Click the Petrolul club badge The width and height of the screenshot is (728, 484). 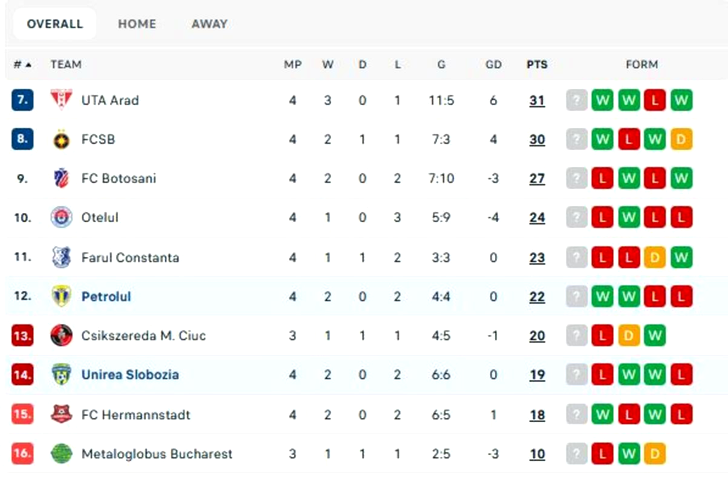coord(61,297)
